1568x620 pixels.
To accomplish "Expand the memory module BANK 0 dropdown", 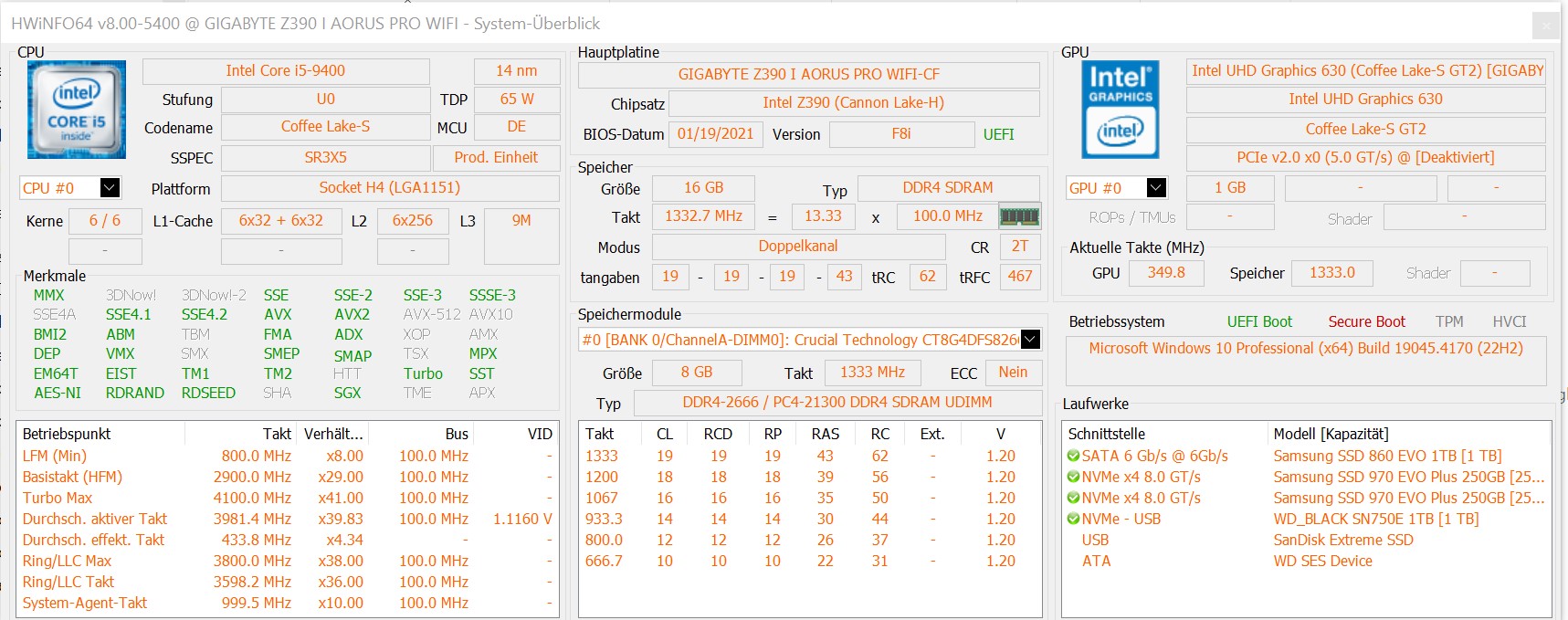I will [1030, 340].
